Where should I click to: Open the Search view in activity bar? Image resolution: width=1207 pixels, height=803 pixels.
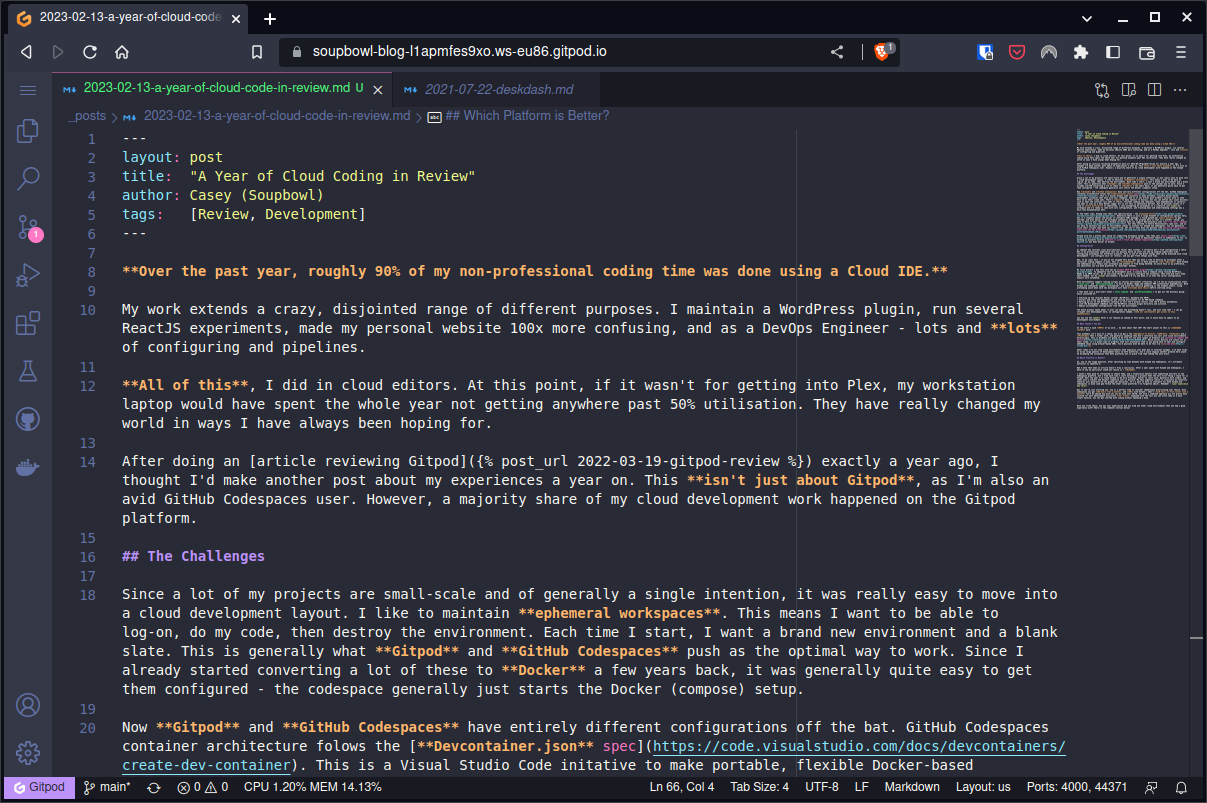28,179
